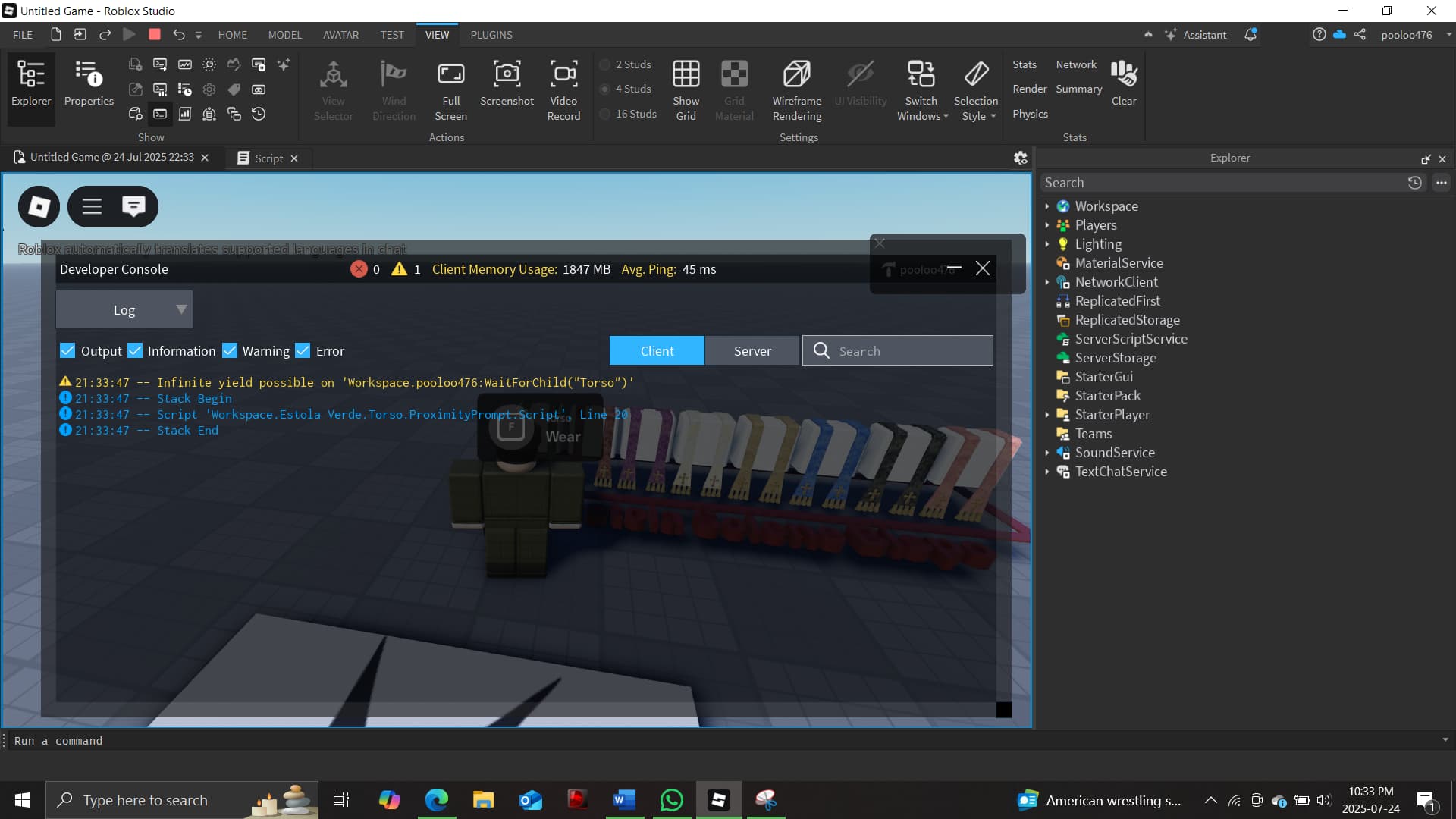Take a screenshot of the viewport
The height and width of the screenshot is (819, 1456).
pos(507,87)
